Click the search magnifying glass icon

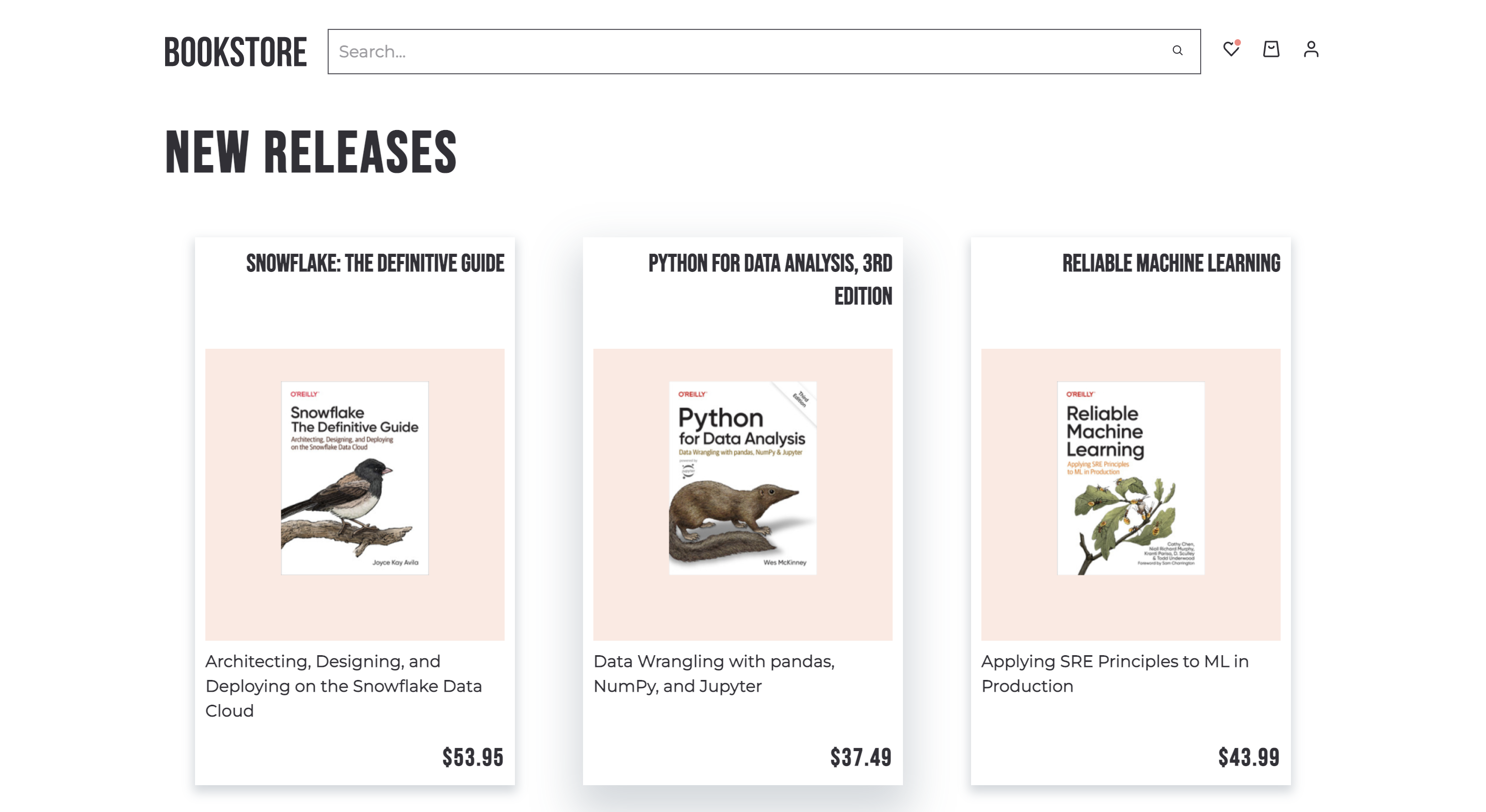[1178, 51]
